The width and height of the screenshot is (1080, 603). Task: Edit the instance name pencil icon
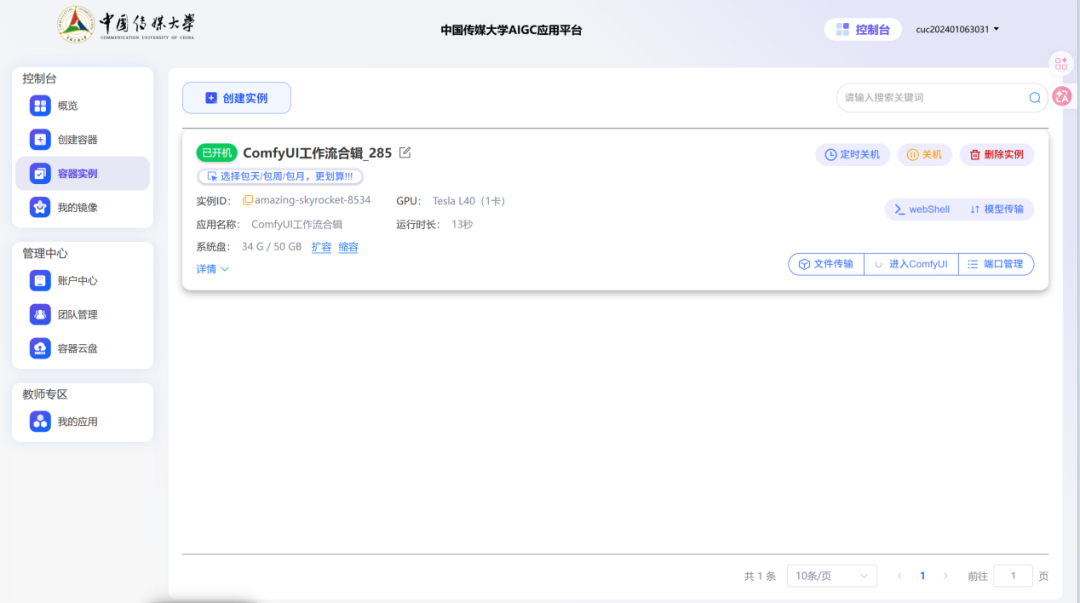coord(405,152)
